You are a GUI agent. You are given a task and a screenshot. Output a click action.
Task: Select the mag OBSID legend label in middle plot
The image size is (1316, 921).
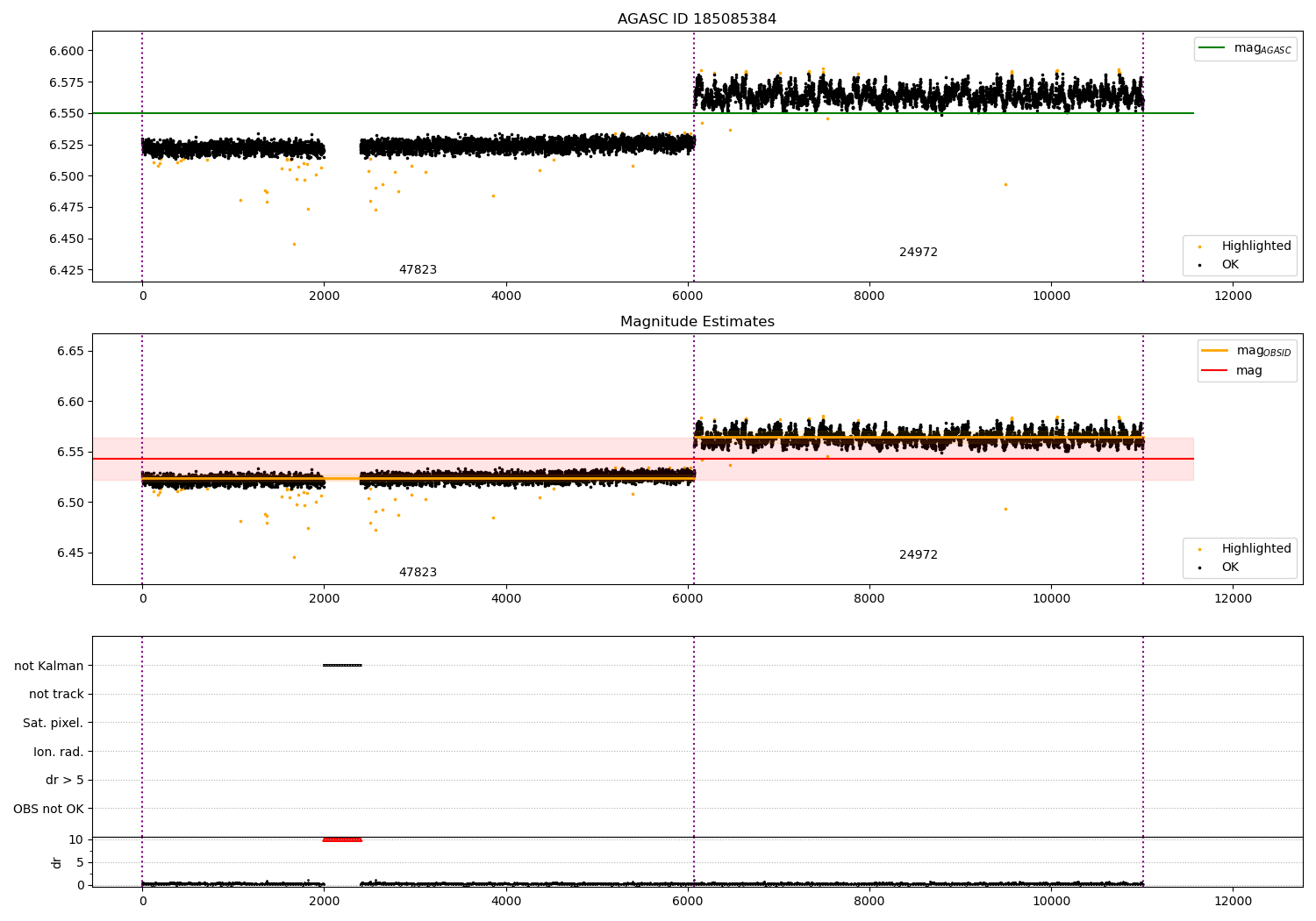coord(1263,351)
